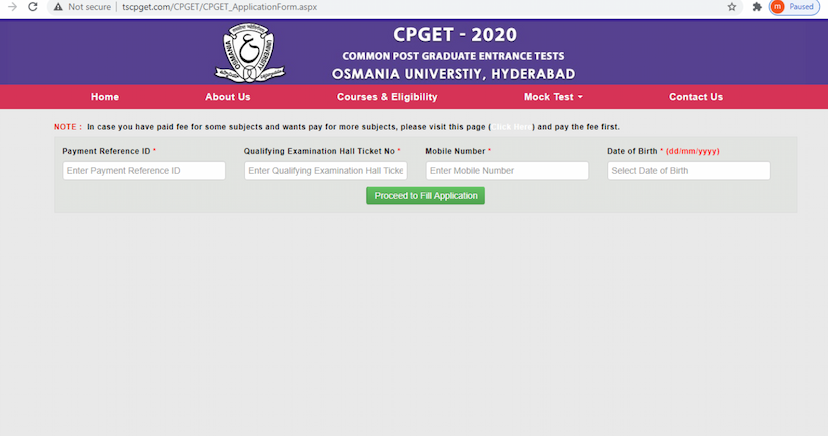The height and width of the screenshot is (436, 828).
Task: Focus Qualifying Examination Hall Ticket field
Action: click(326, 170)
